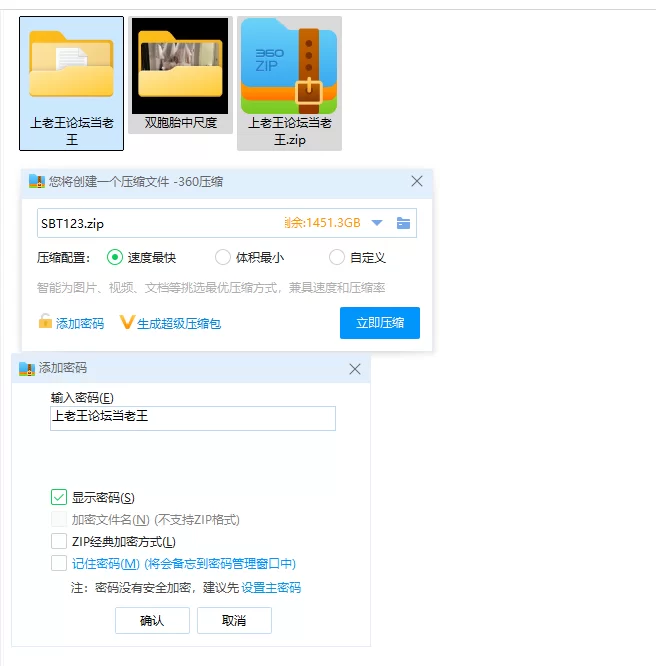Close the 添加密码 dialog
Image resolution: width=656 pixels, height=666 pixels.
(355, 369)
